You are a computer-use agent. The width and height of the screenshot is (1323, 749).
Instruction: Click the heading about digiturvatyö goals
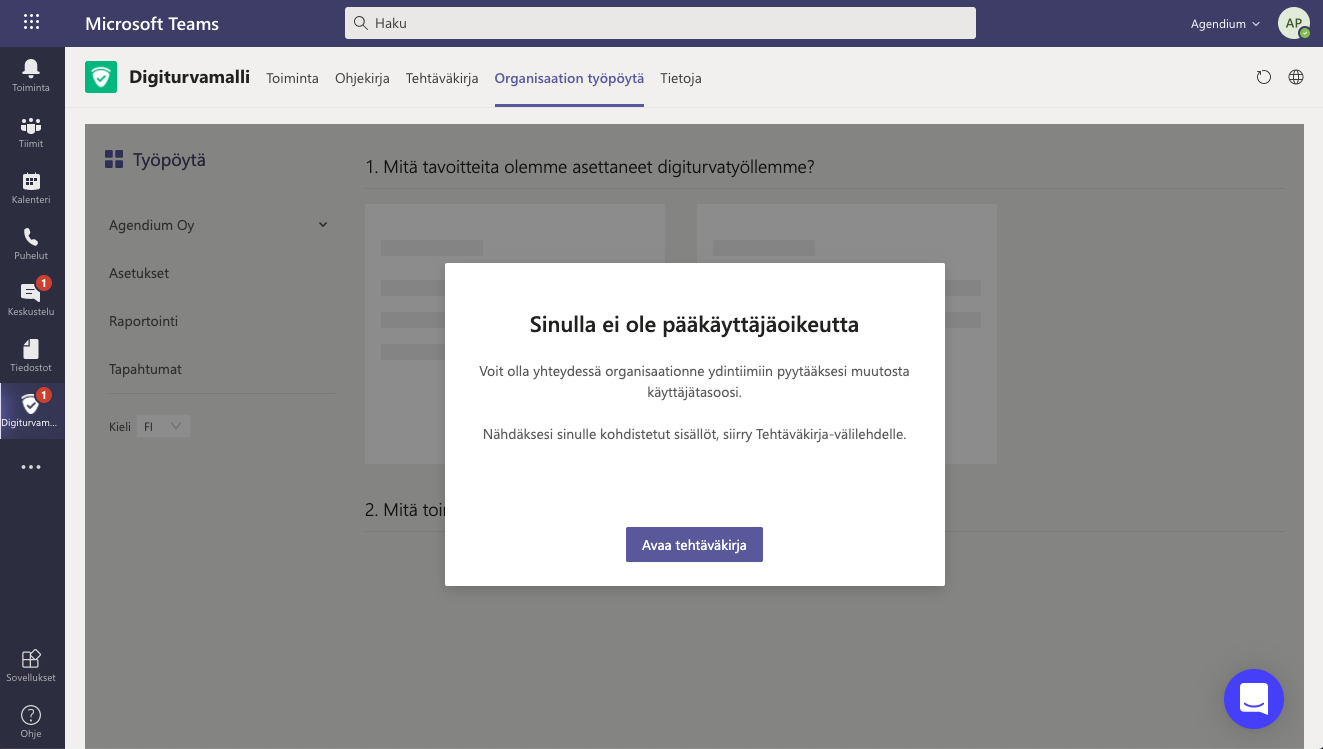(590, 167)
